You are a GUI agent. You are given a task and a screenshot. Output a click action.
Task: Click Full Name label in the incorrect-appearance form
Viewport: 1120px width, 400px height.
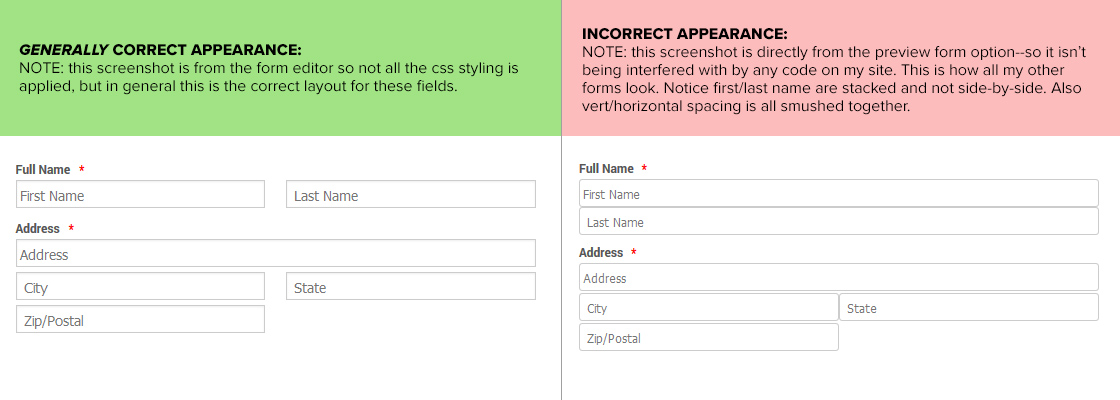click(x=606, y=169)
